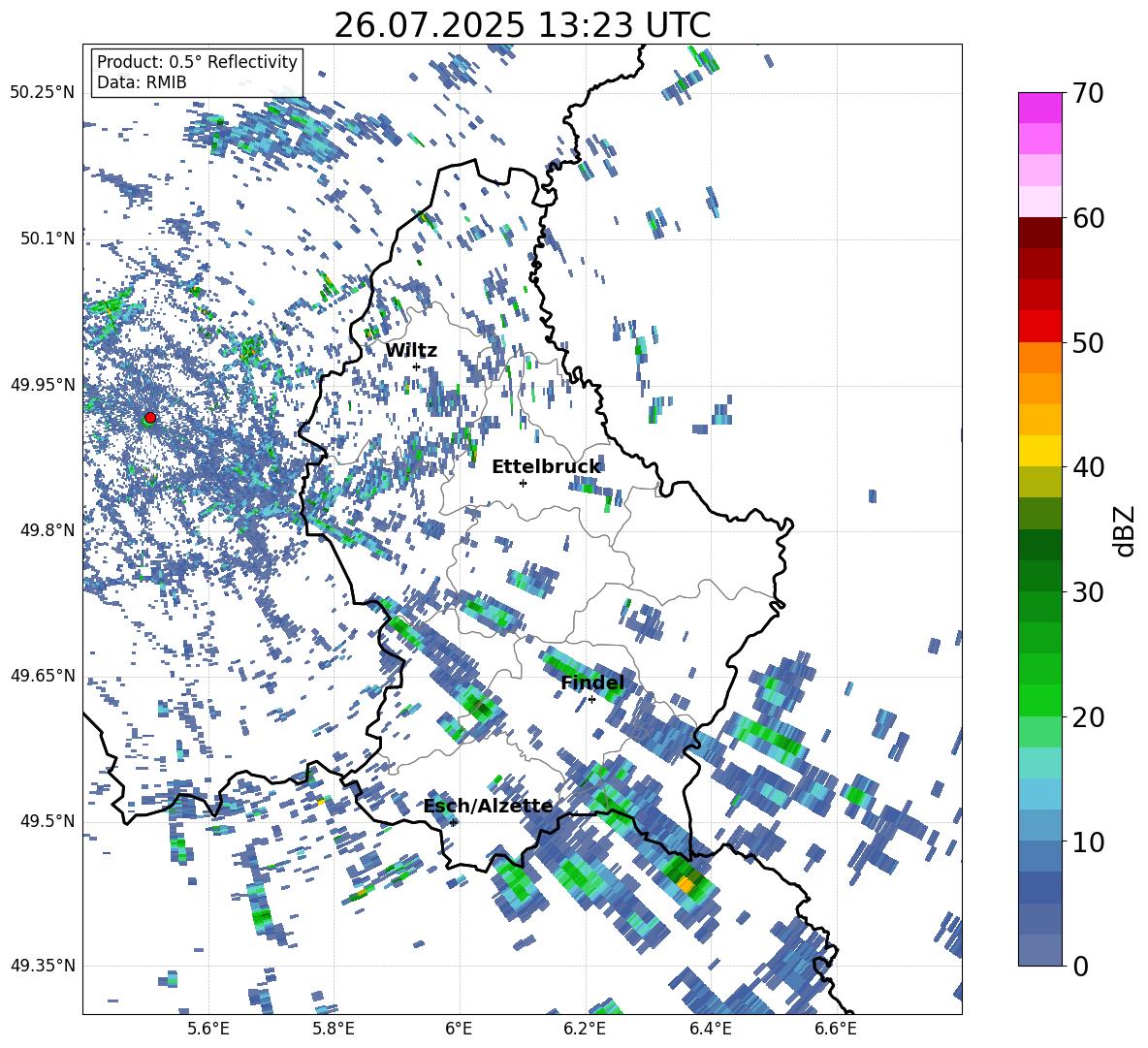The image size is (1148, 1048).
Task: Click the 49.65°N latitude label
Action: pyautogui.click(x=43, y=676)
